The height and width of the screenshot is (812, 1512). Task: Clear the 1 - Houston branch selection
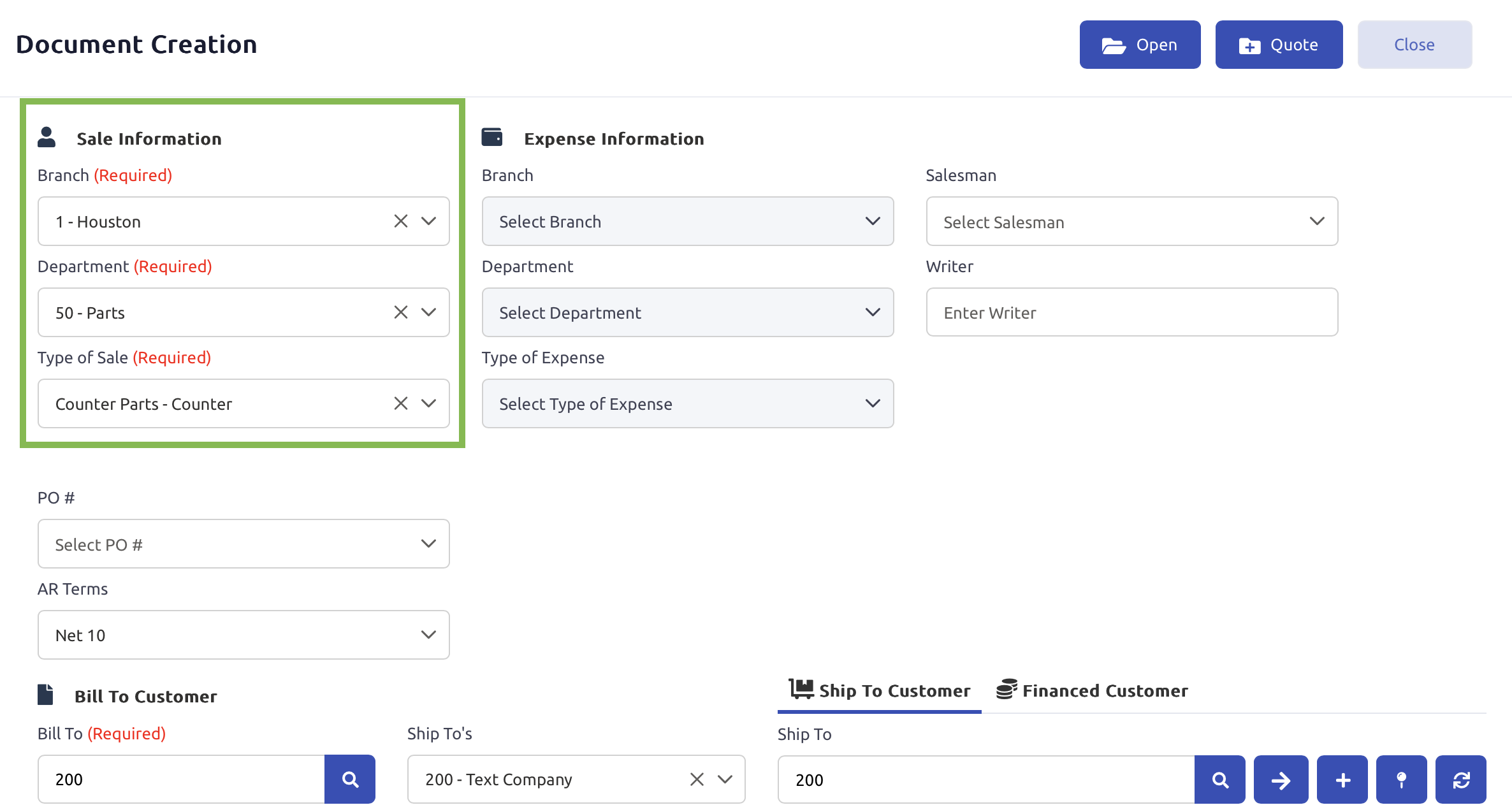(x=400, y=221)
